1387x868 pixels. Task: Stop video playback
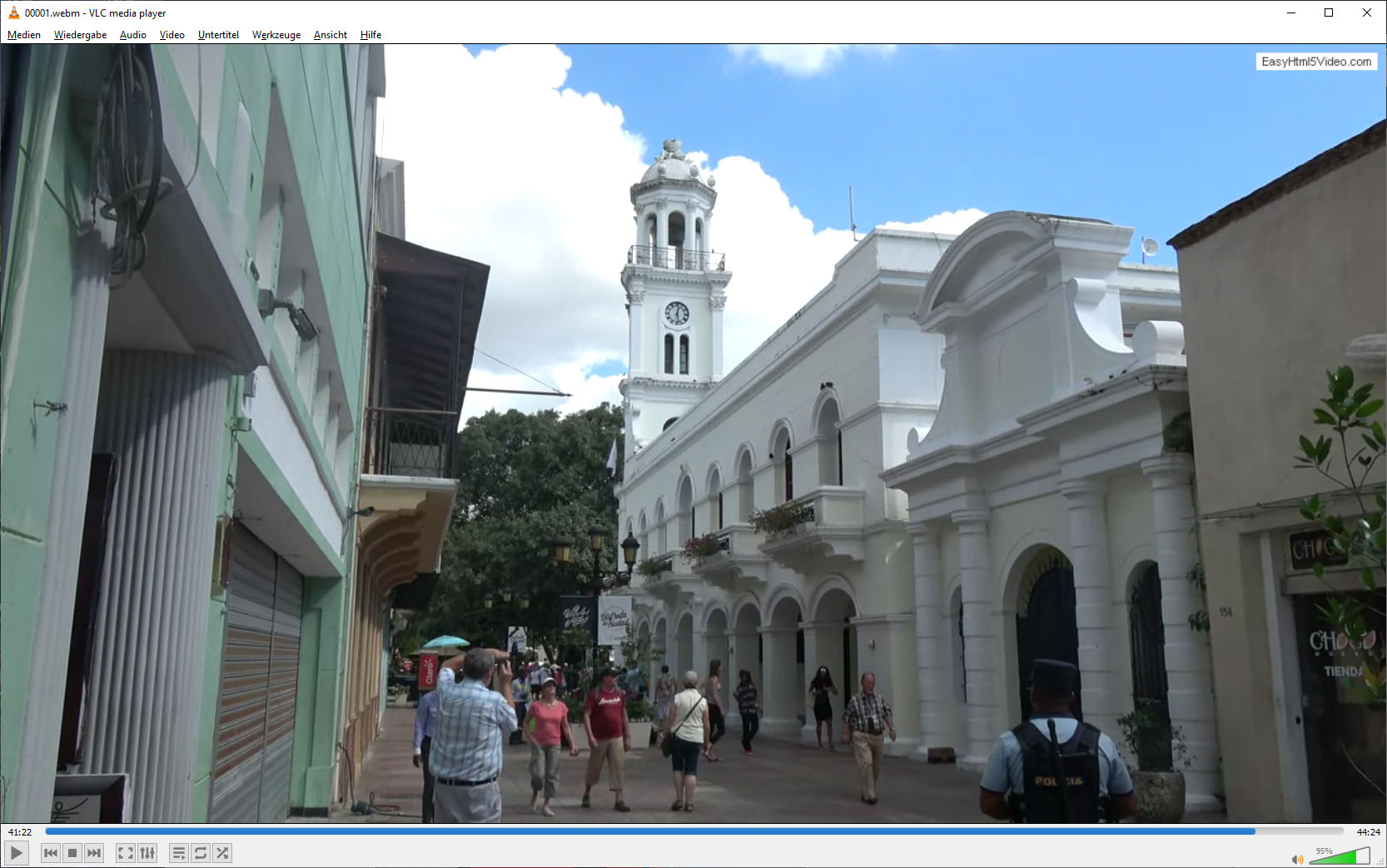[72, 853]
